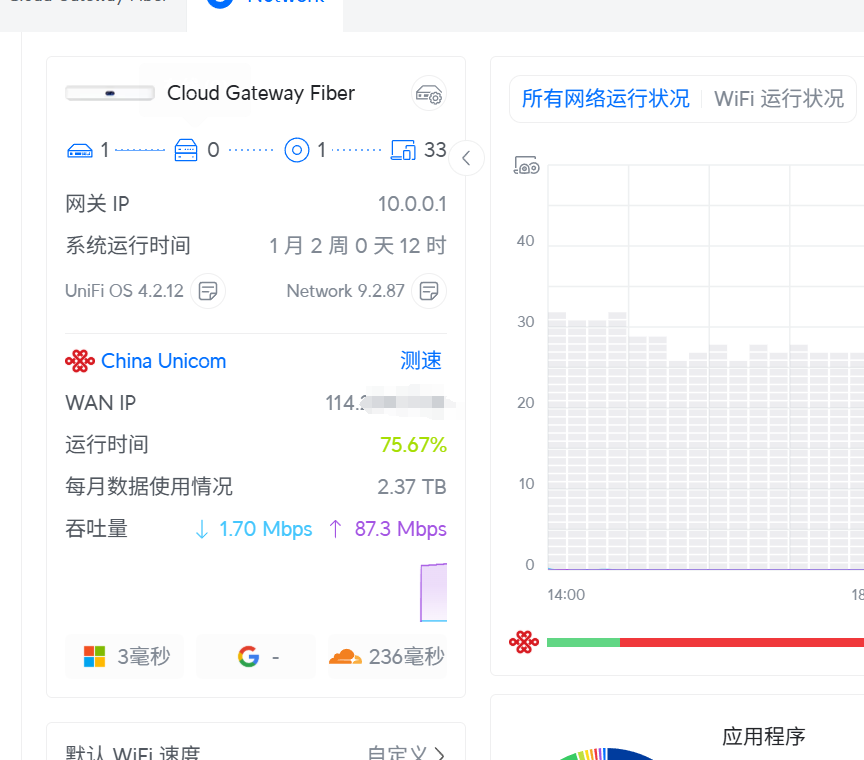Click the client devices icon showing 33

coord(403,150)
